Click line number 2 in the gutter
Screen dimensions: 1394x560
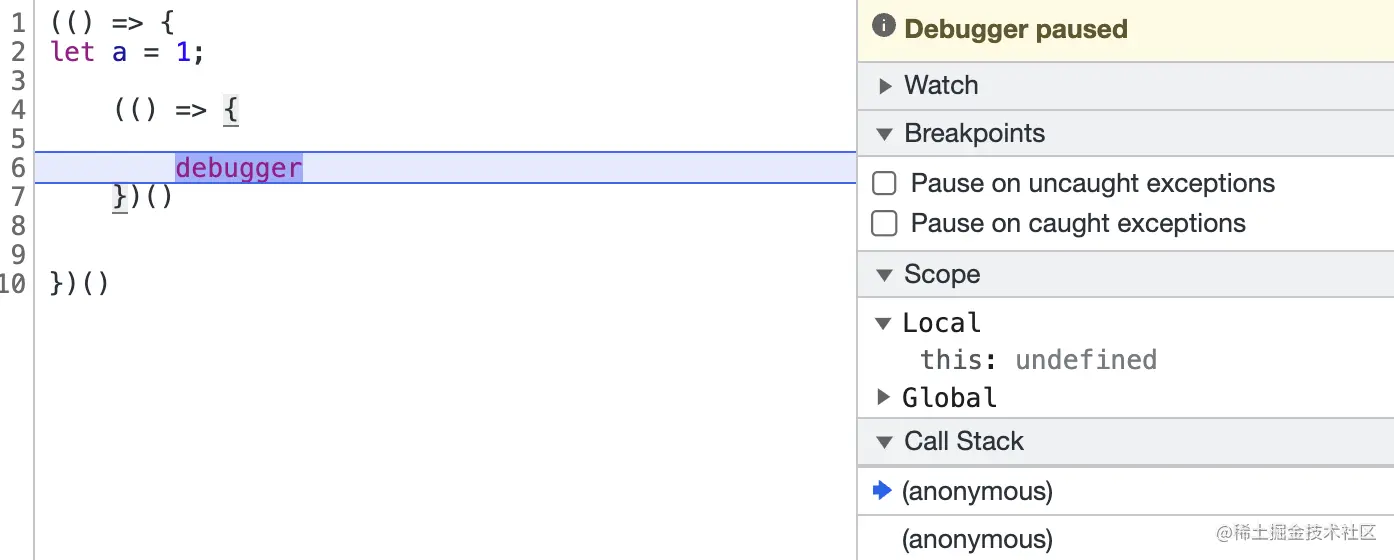click(18, 52)
